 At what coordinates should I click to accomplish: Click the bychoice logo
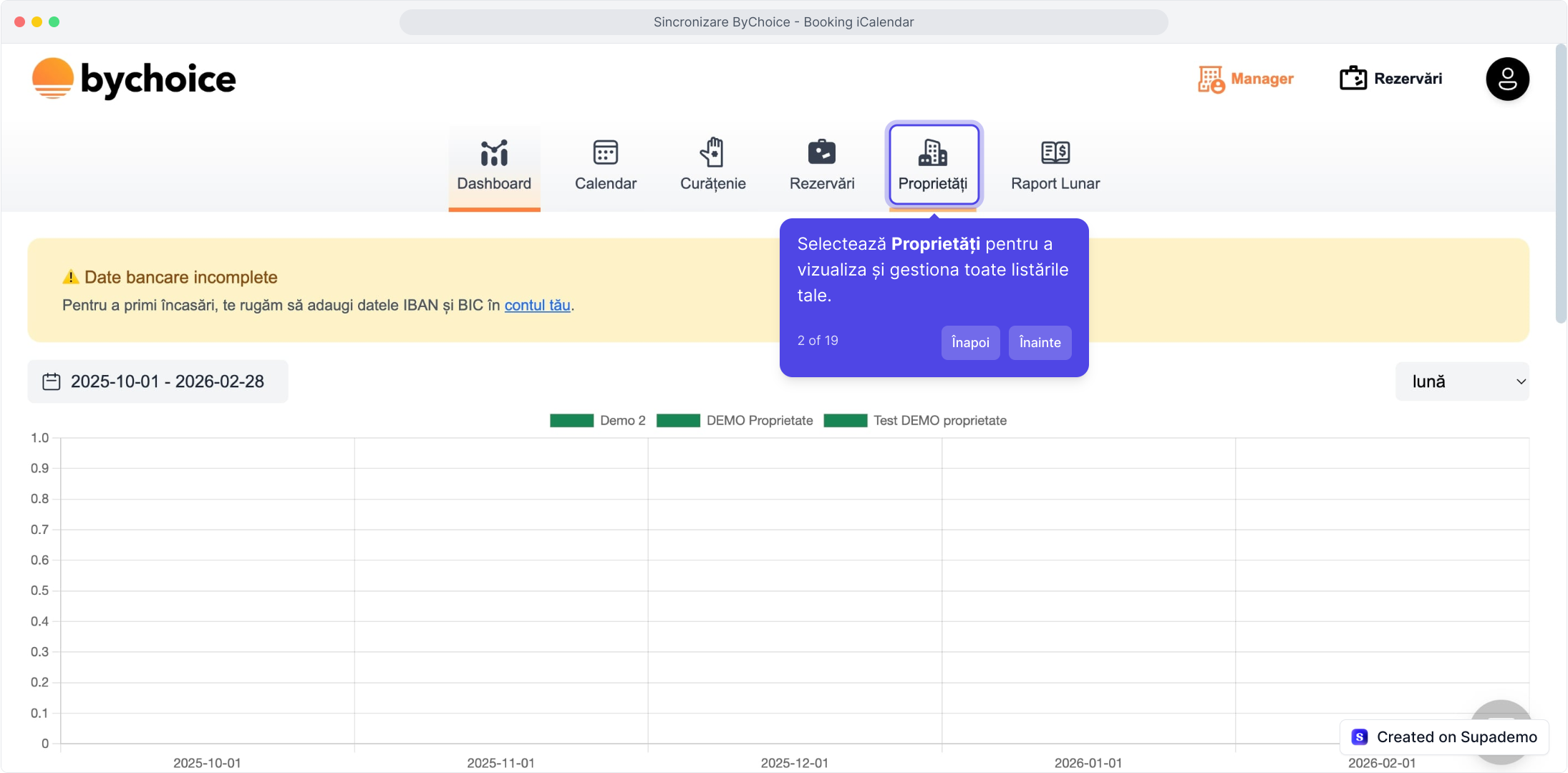[x=134, y=79]
